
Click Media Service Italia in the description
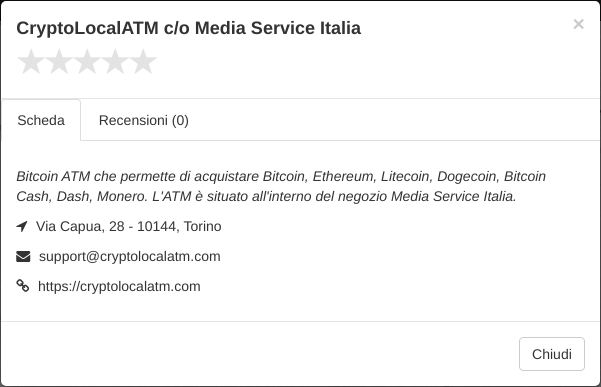[x=452, y=196]
